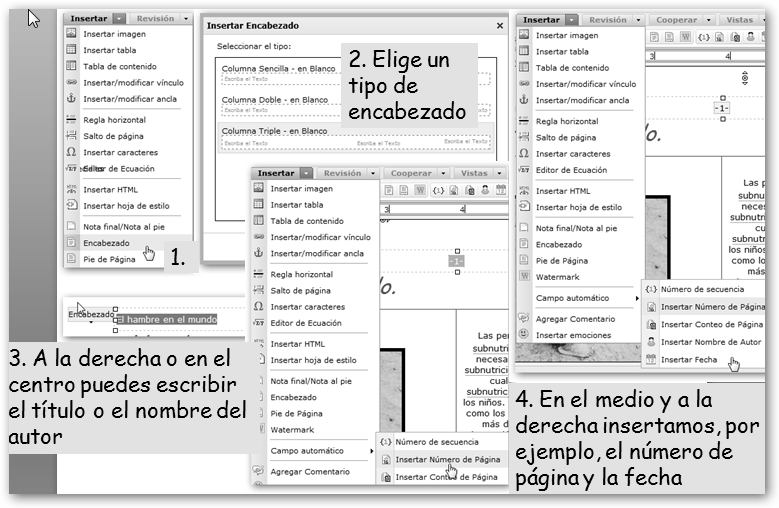Viewport: 779px width, 508px height.
Task: Click the anchor icon in the step 1 menu
Action: pyautogui.click(x=72, y=98)
